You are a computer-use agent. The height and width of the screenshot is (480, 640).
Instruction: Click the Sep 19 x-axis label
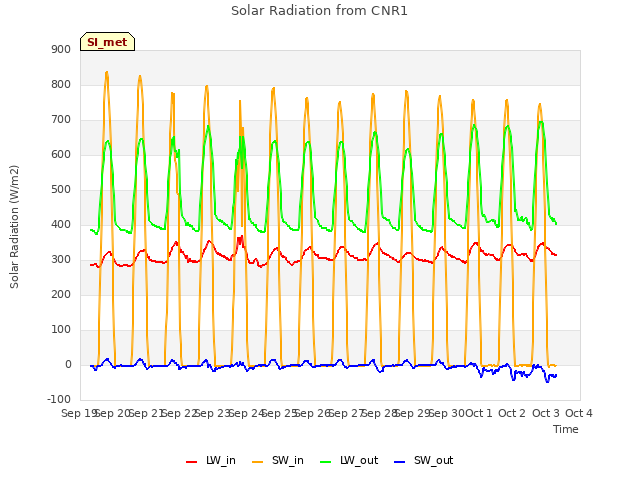pos(78,413)
